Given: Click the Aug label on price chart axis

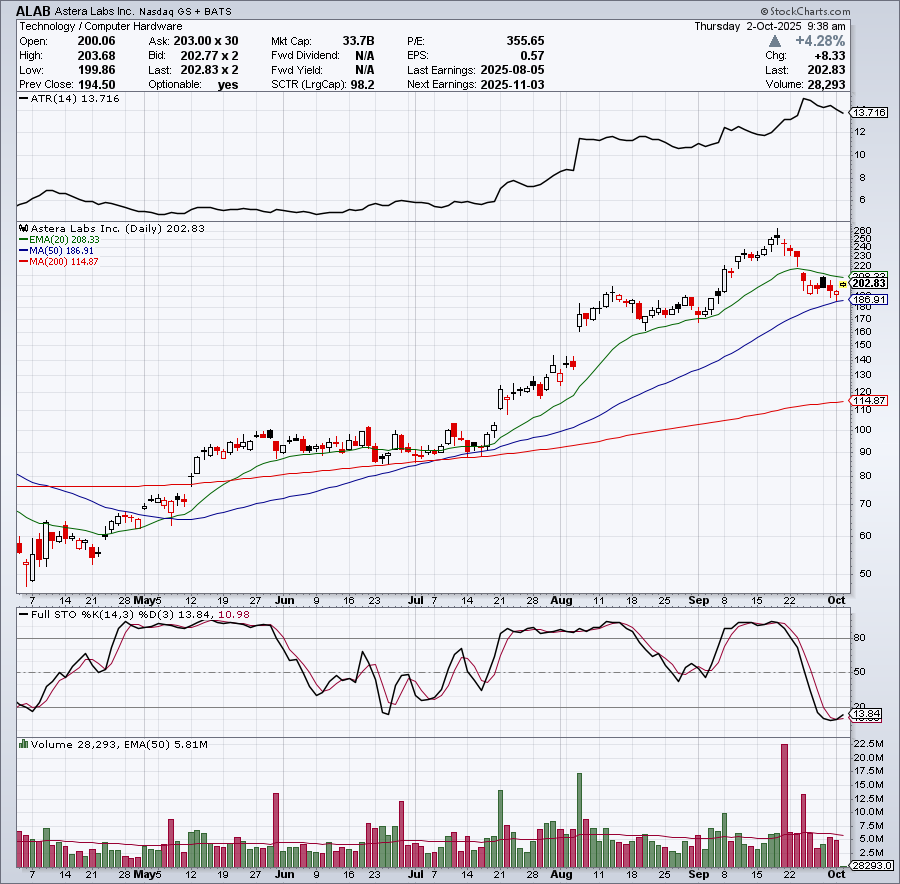Looking at the screenshot, I should (561, 600).
